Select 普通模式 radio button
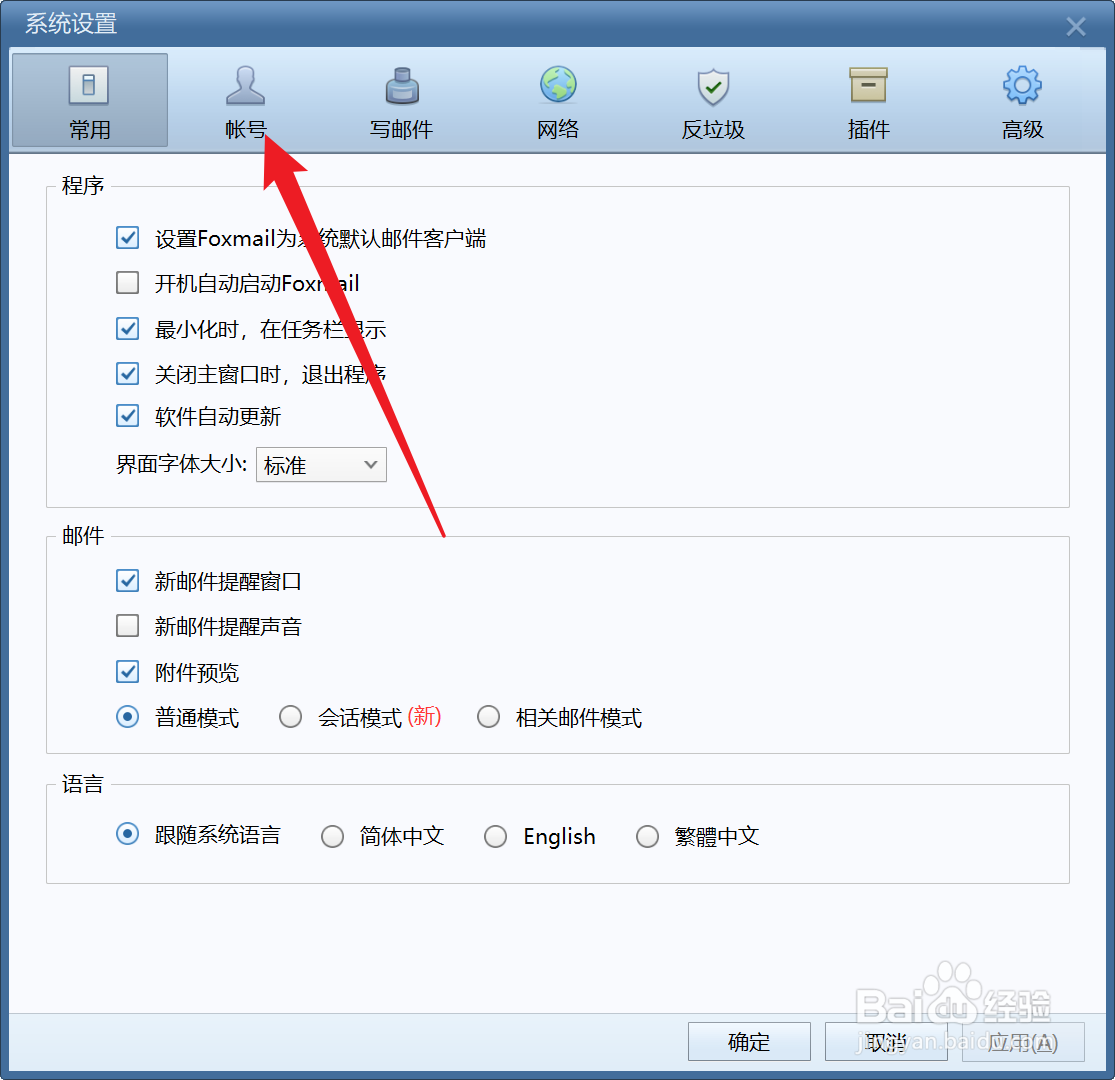This screenshot has width=1115, height=1080. (x=127, y=717)
